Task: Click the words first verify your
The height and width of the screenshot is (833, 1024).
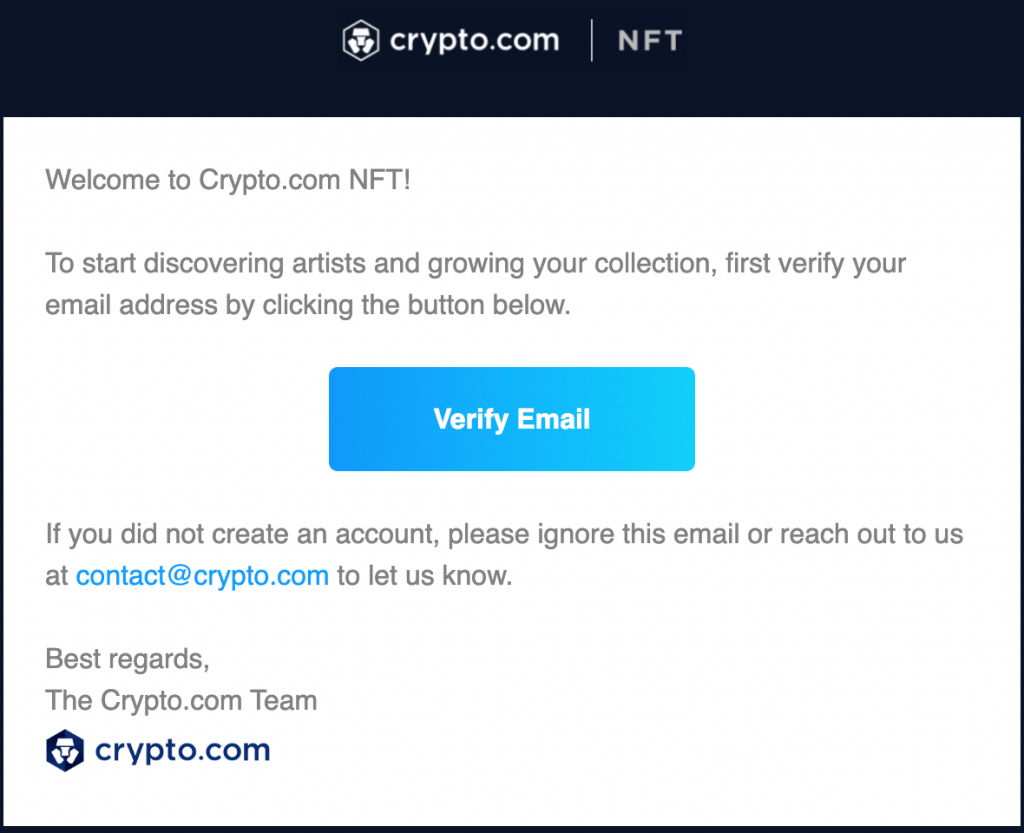Action: (x=816, y=264)
